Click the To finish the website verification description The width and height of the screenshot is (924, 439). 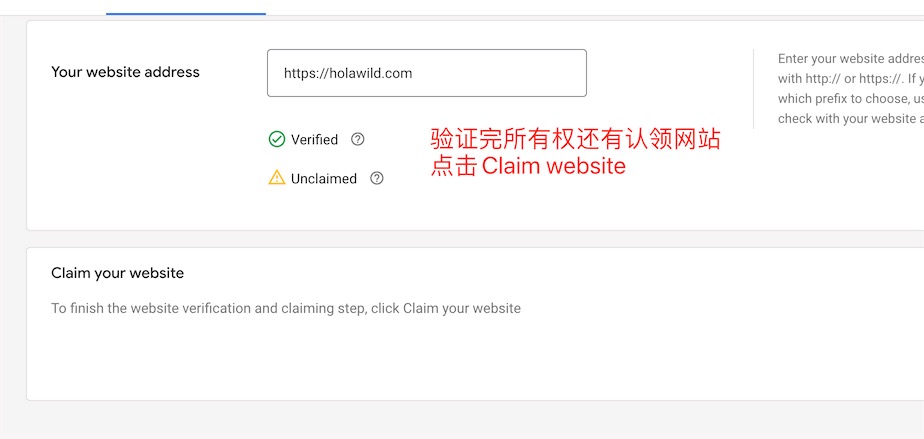pos(286,308)
